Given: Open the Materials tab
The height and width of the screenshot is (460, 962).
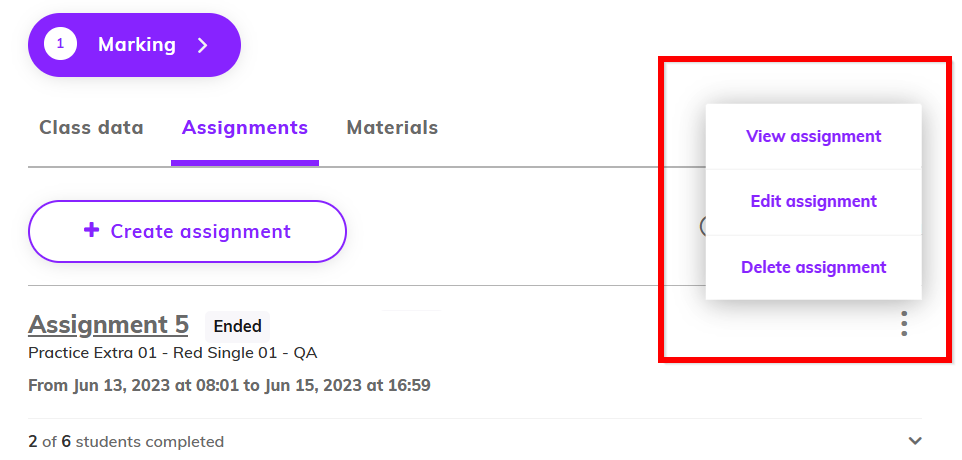Looking at the screenshot, I should [x=392, y=128].
